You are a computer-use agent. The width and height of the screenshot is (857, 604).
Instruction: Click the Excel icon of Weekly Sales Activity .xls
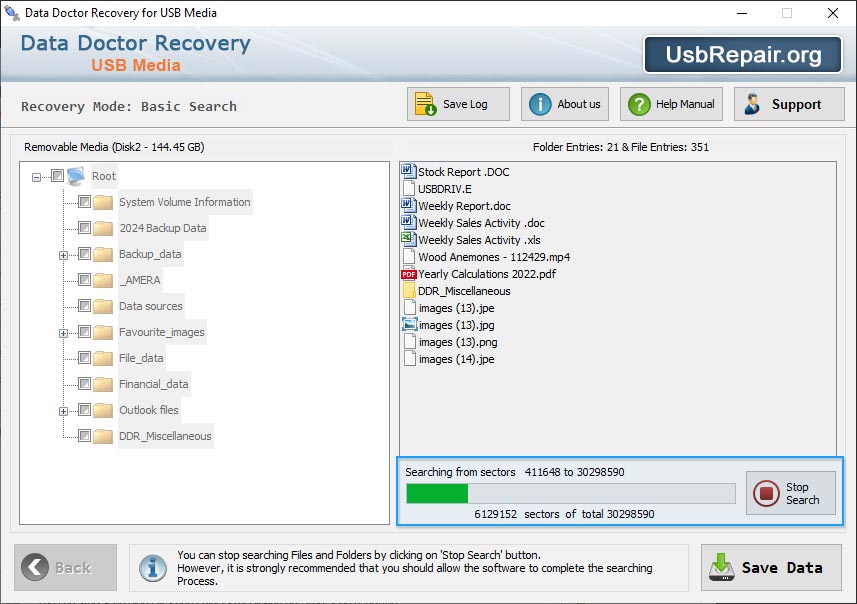point(408,239)
